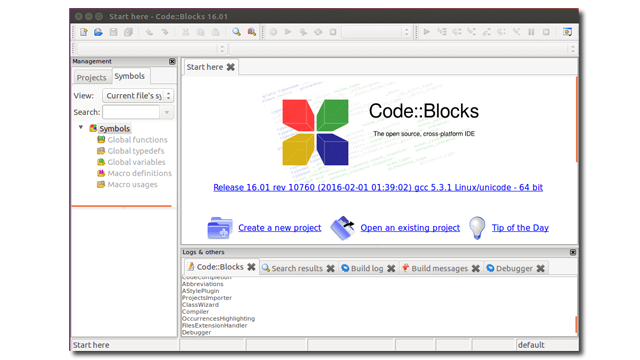Click the 'Compiler' line in the log
Image resolution: width=640 pixels, height=360 pixels.
click(x=195, y=311)
